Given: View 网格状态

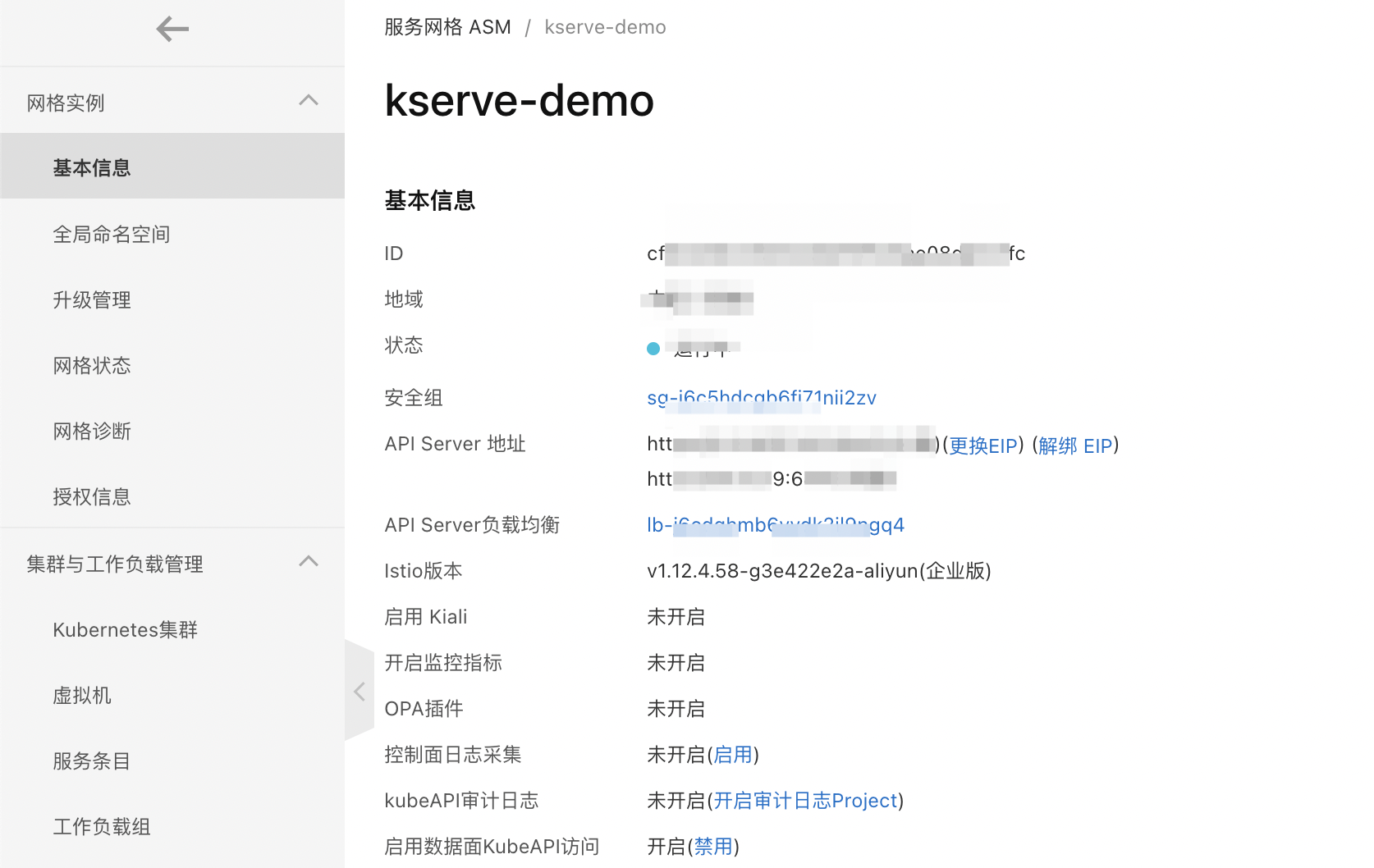Looking at the screenshot, I should [x=91, y=365].
